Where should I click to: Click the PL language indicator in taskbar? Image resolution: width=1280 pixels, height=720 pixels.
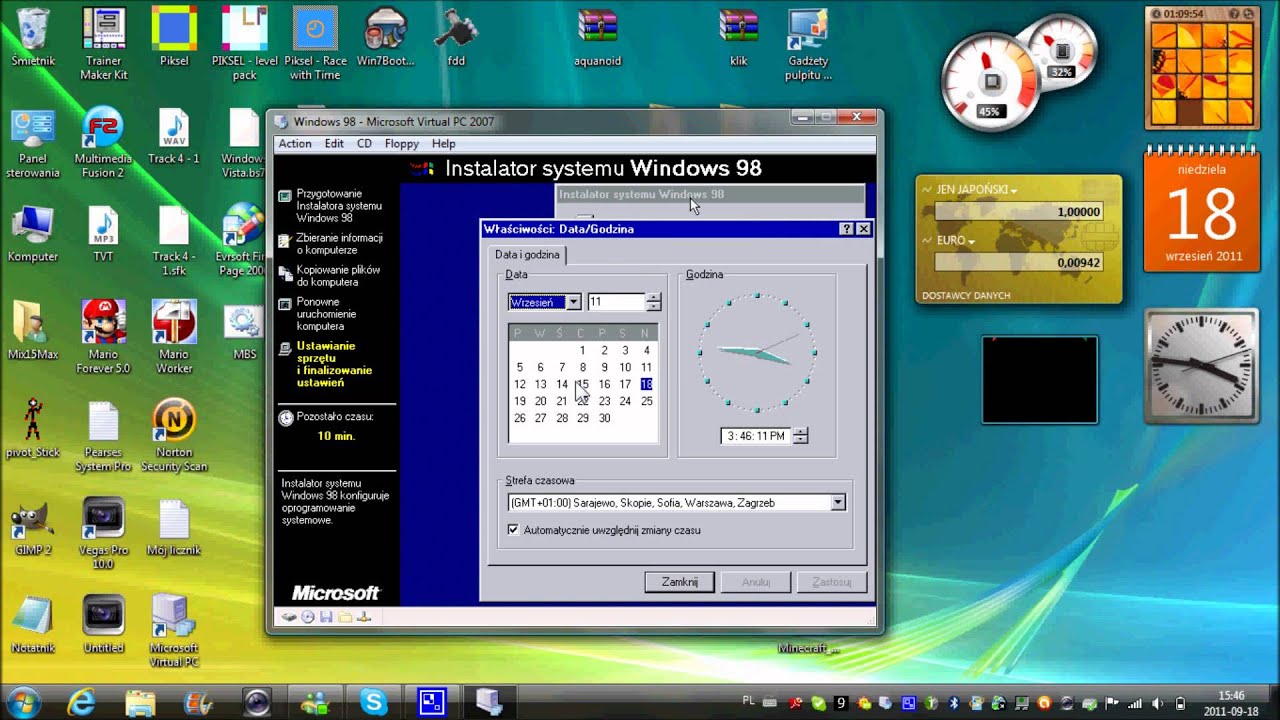tap(749, 701)
